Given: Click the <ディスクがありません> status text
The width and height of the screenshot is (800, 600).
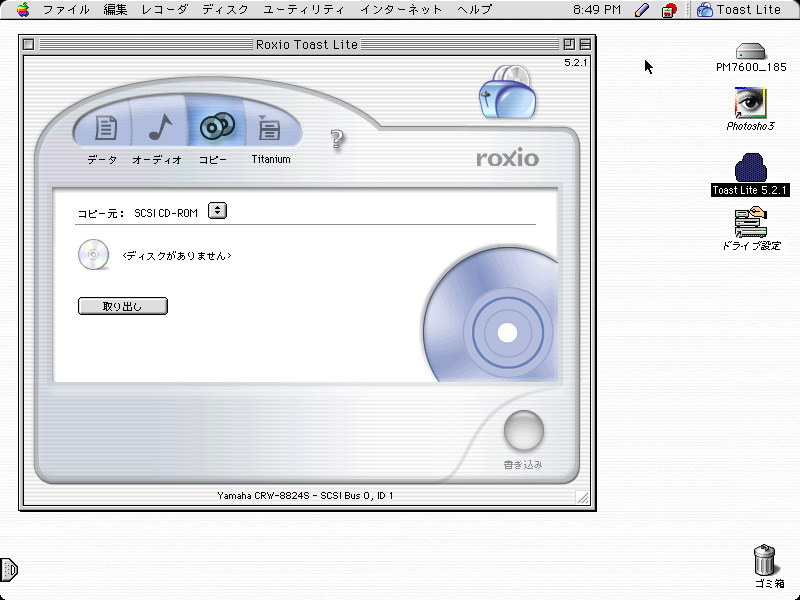Looking at the screenshot, I should point(177,256).
